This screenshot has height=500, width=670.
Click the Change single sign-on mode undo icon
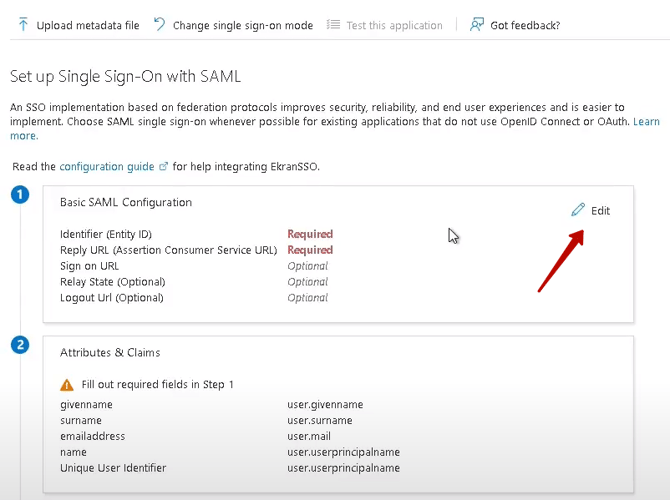pos(159,25)
